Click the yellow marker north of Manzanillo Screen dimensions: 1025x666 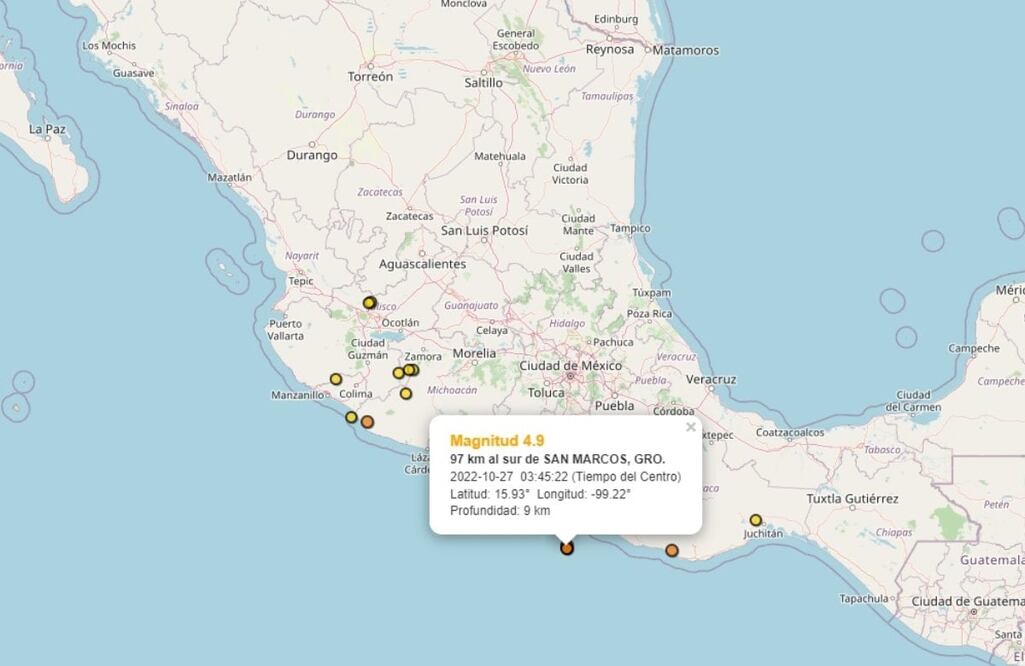(336, 379)
